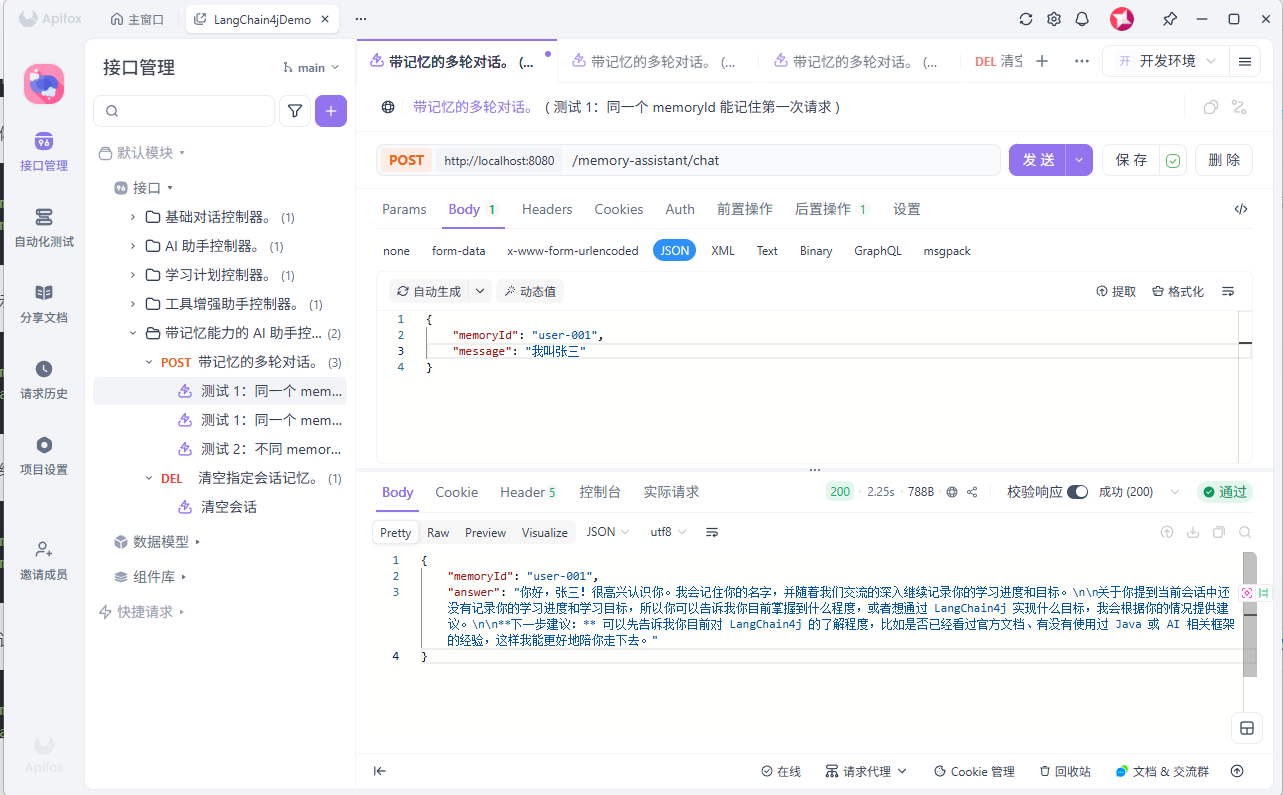Toggle word wrap icon in request editor
The width and height of the screenshot is (1283, 795).
(x=1229, y=291)
